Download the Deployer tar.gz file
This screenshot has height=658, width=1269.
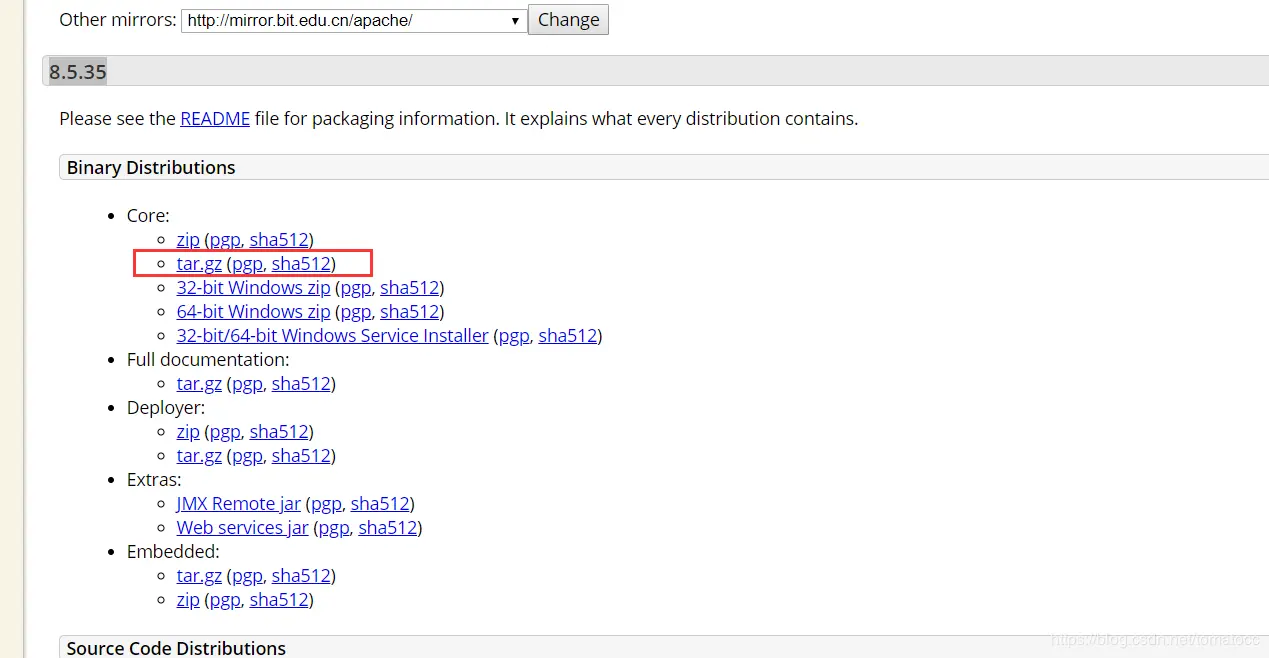pos(199,456)
